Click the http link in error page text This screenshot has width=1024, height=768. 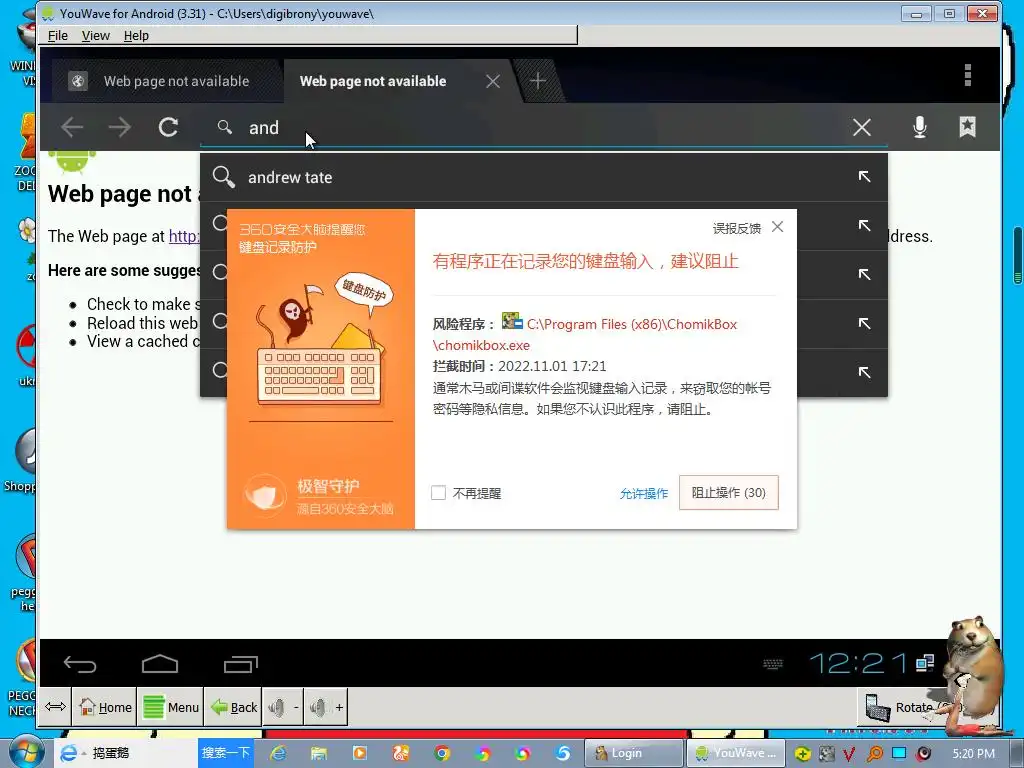[184, 236]
